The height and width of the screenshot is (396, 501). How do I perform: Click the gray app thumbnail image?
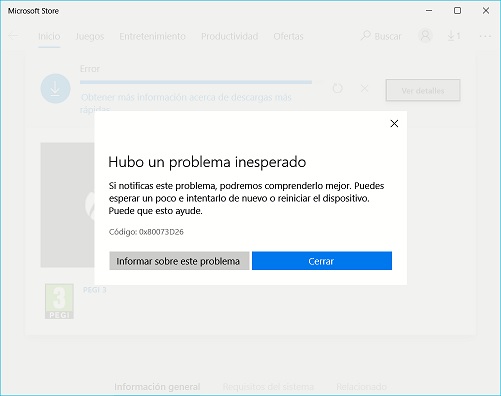coord(68,205)
